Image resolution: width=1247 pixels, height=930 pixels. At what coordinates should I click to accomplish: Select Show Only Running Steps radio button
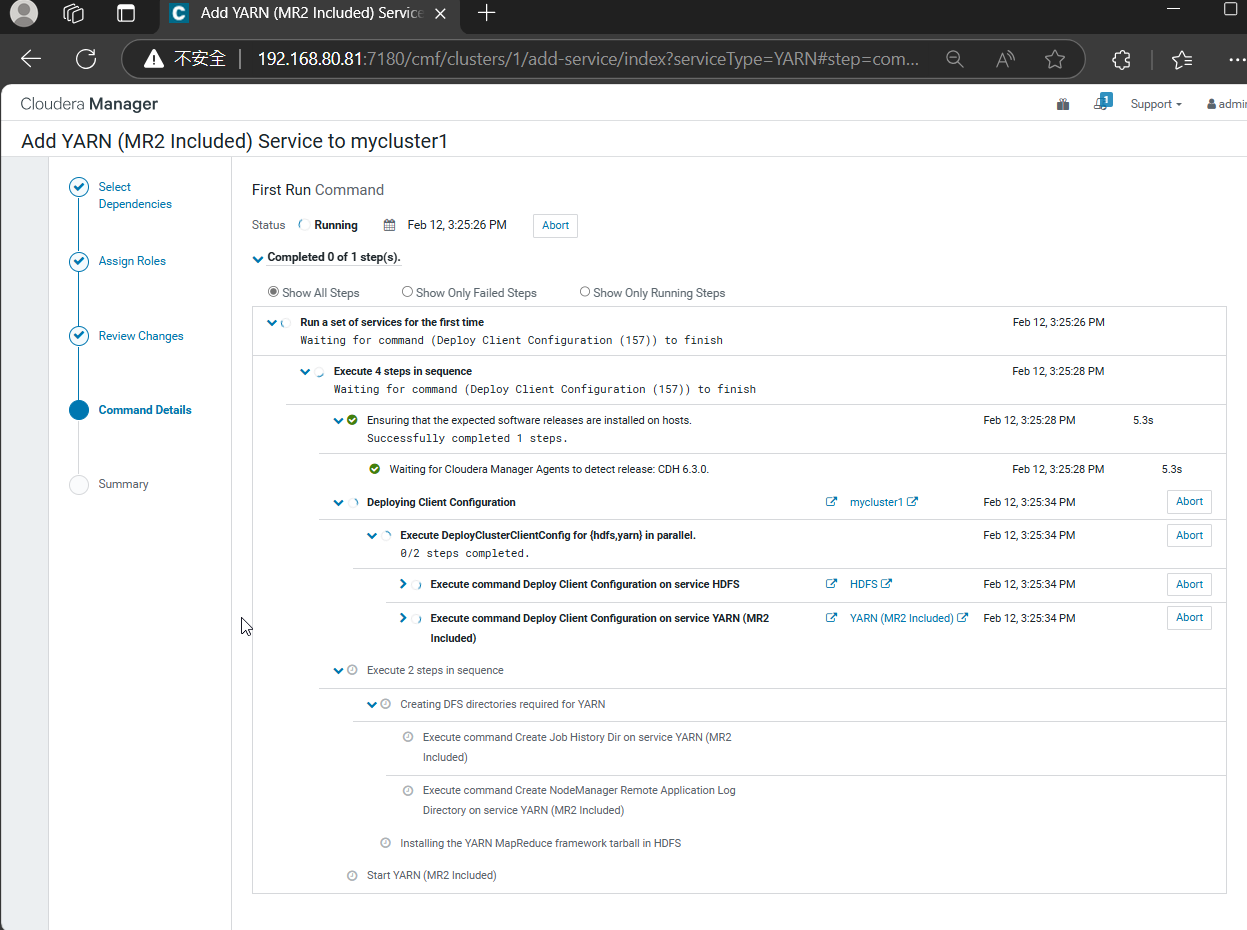pos(585,292)
